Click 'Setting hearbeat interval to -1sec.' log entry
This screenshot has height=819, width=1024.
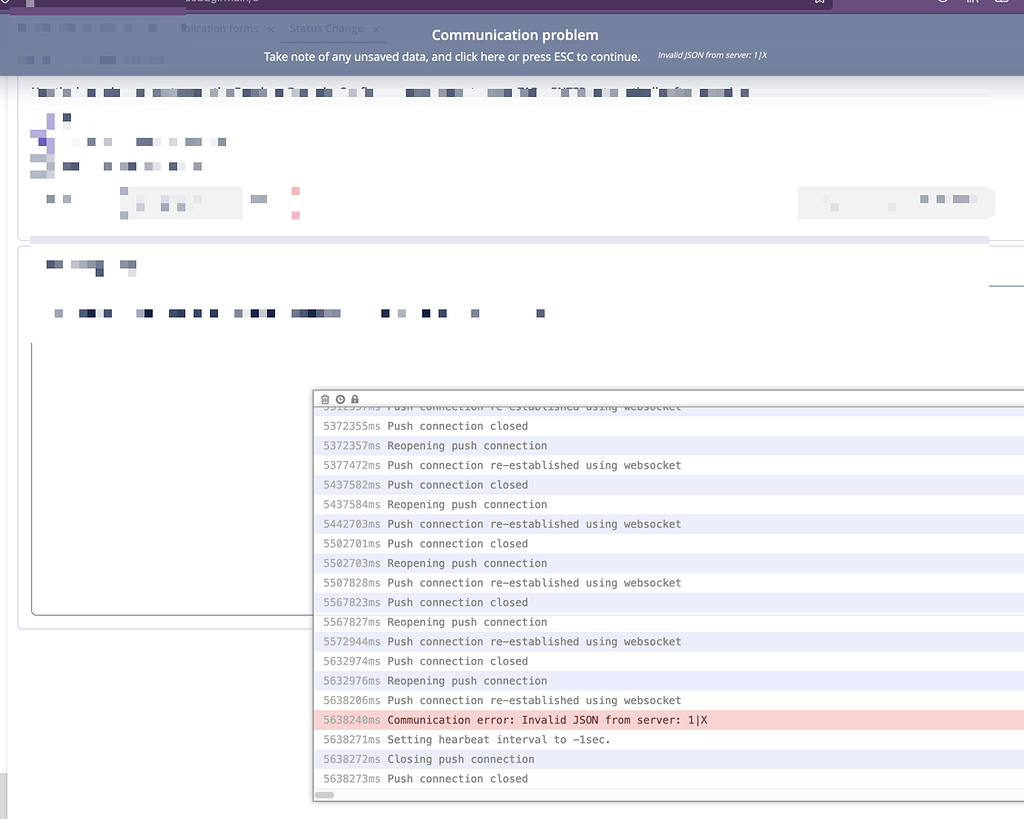pos(669,739)
